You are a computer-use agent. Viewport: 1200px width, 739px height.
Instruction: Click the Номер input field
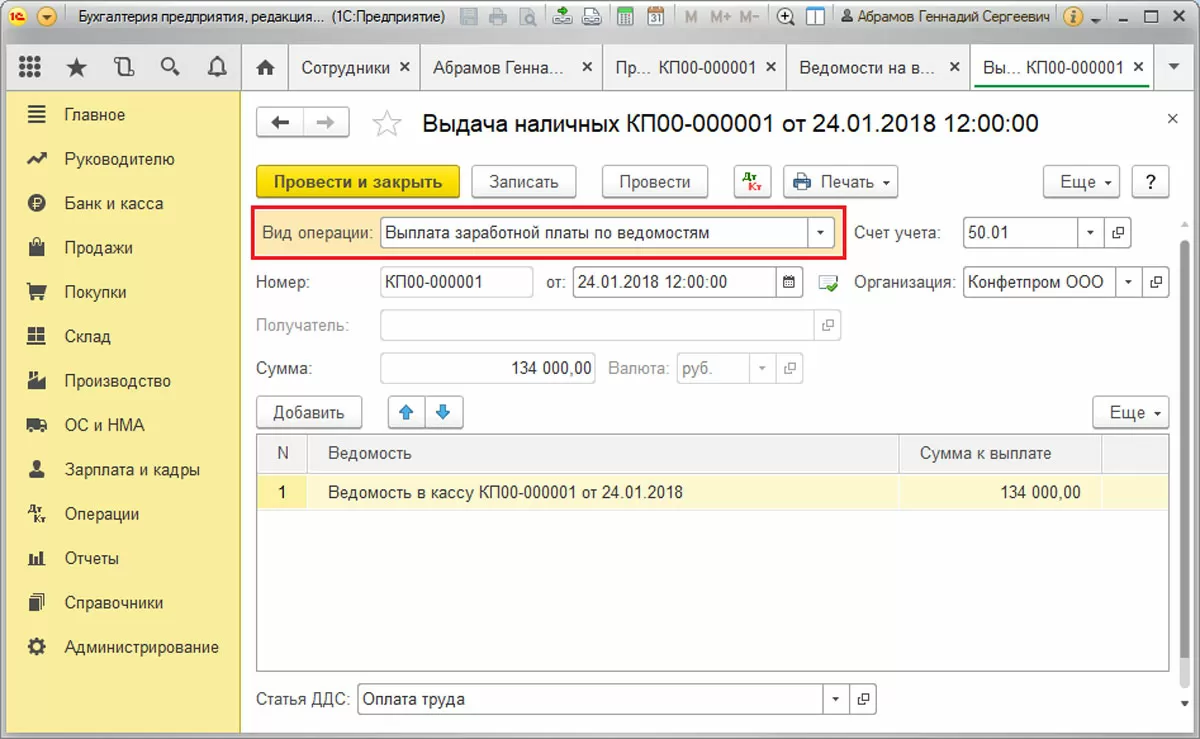[x=457, y=282]
